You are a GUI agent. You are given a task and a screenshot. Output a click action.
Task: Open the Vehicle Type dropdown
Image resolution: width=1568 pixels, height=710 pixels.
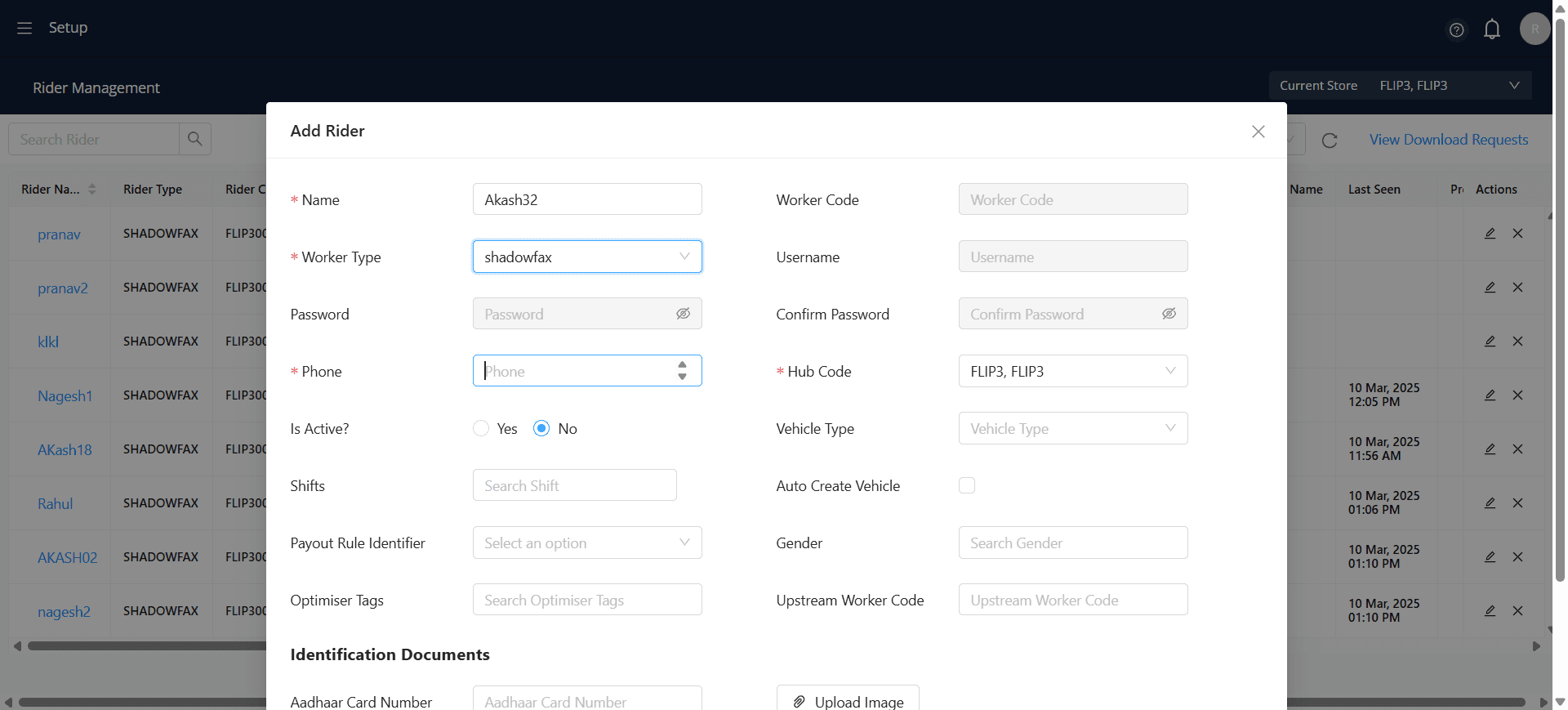pos(1073,428)
